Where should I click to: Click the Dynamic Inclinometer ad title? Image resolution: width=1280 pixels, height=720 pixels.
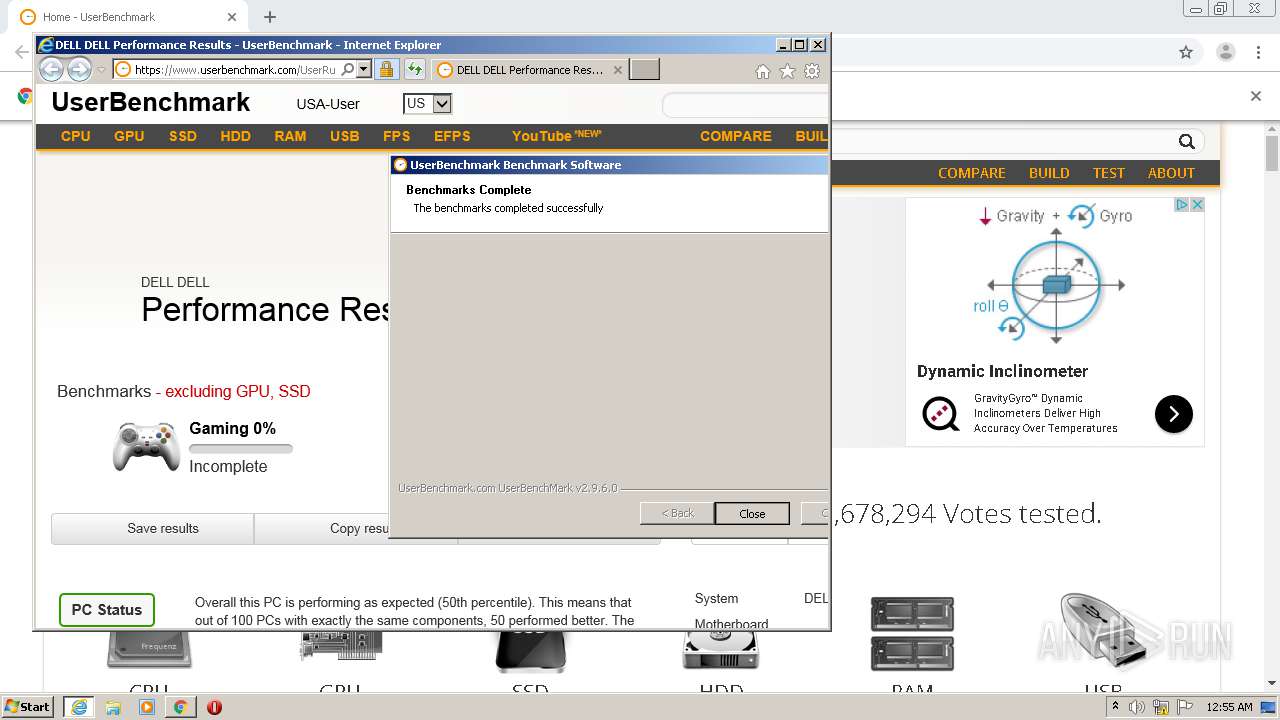[1002, 371]
